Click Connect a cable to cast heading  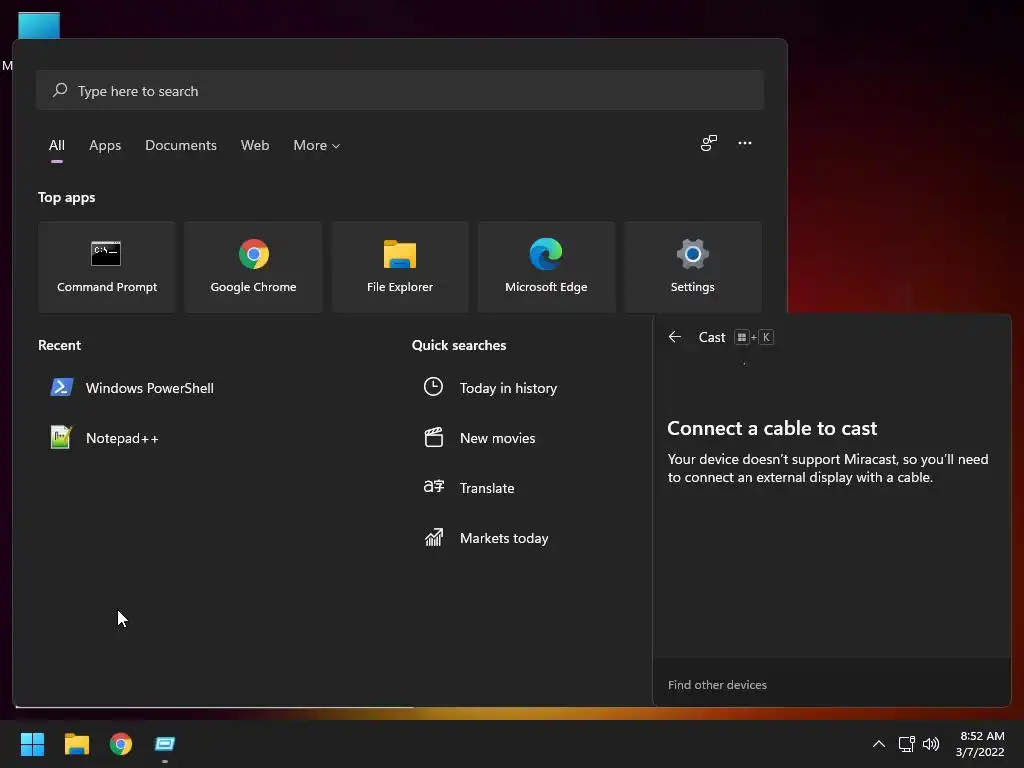coord(772,428)
